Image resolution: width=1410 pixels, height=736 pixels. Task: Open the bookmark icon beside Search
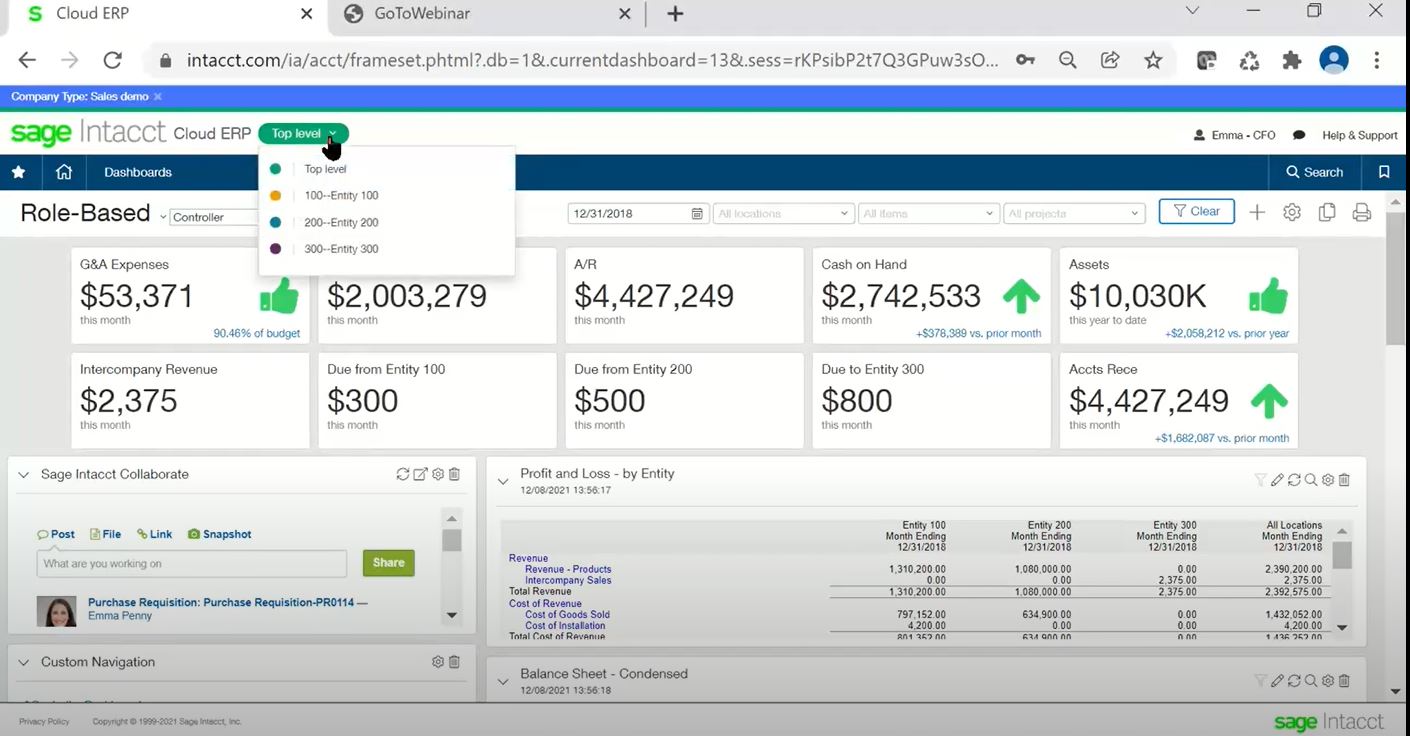pyautogui.click(x=1384, y=172)
